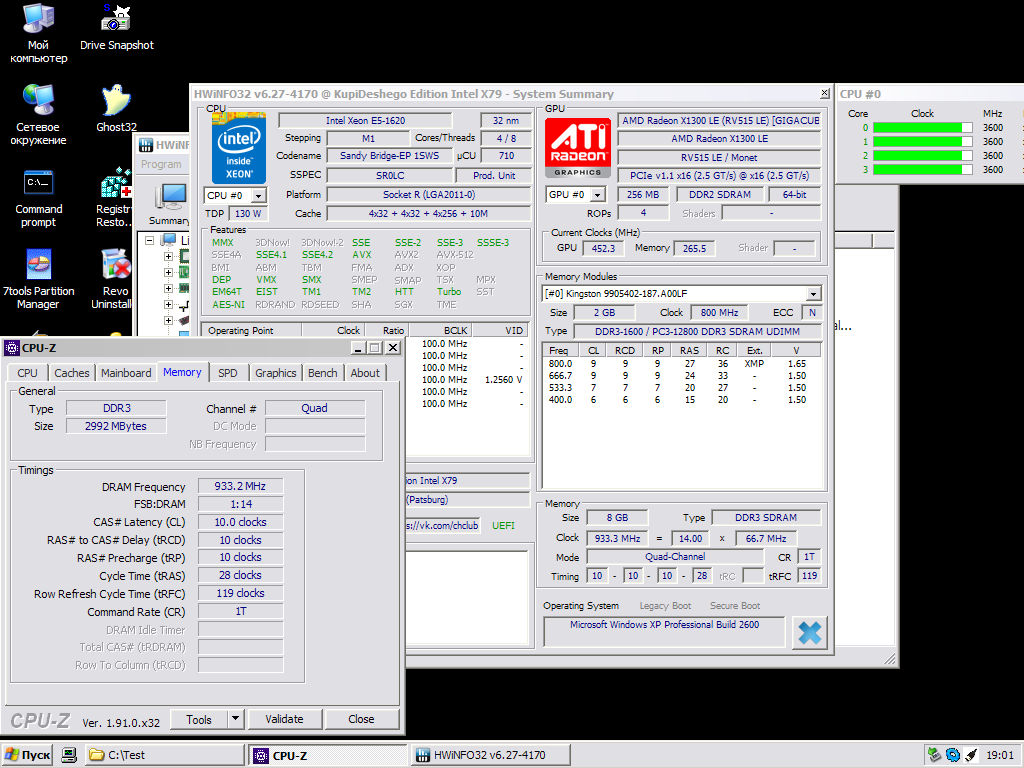Select the Memory tab in CPU-Z
This screenshot has height=768, width=1024.
click(x=182, y=372)
